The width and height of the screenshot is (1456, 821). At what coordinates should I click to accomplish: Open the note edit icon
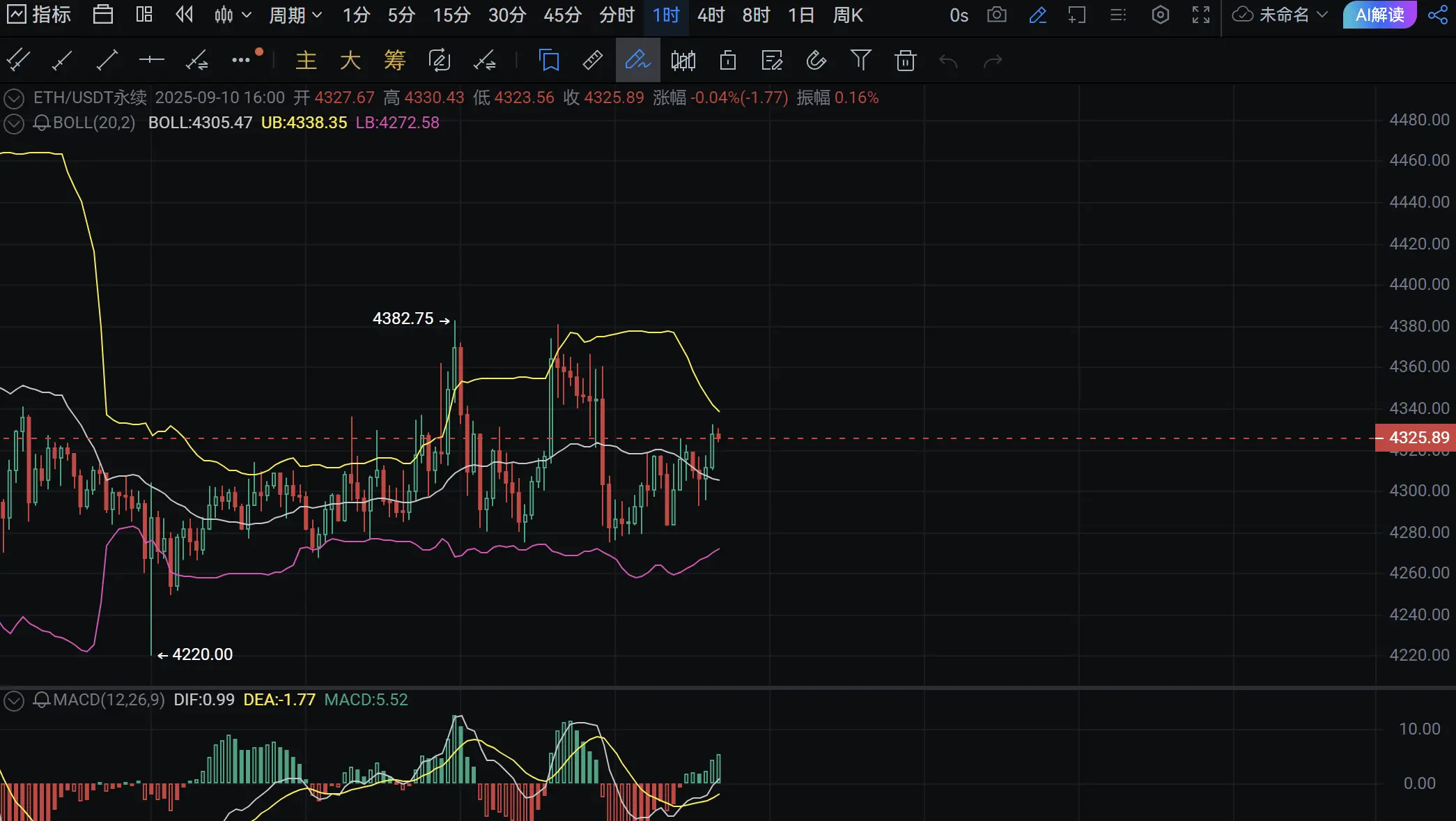pos(772,61)
